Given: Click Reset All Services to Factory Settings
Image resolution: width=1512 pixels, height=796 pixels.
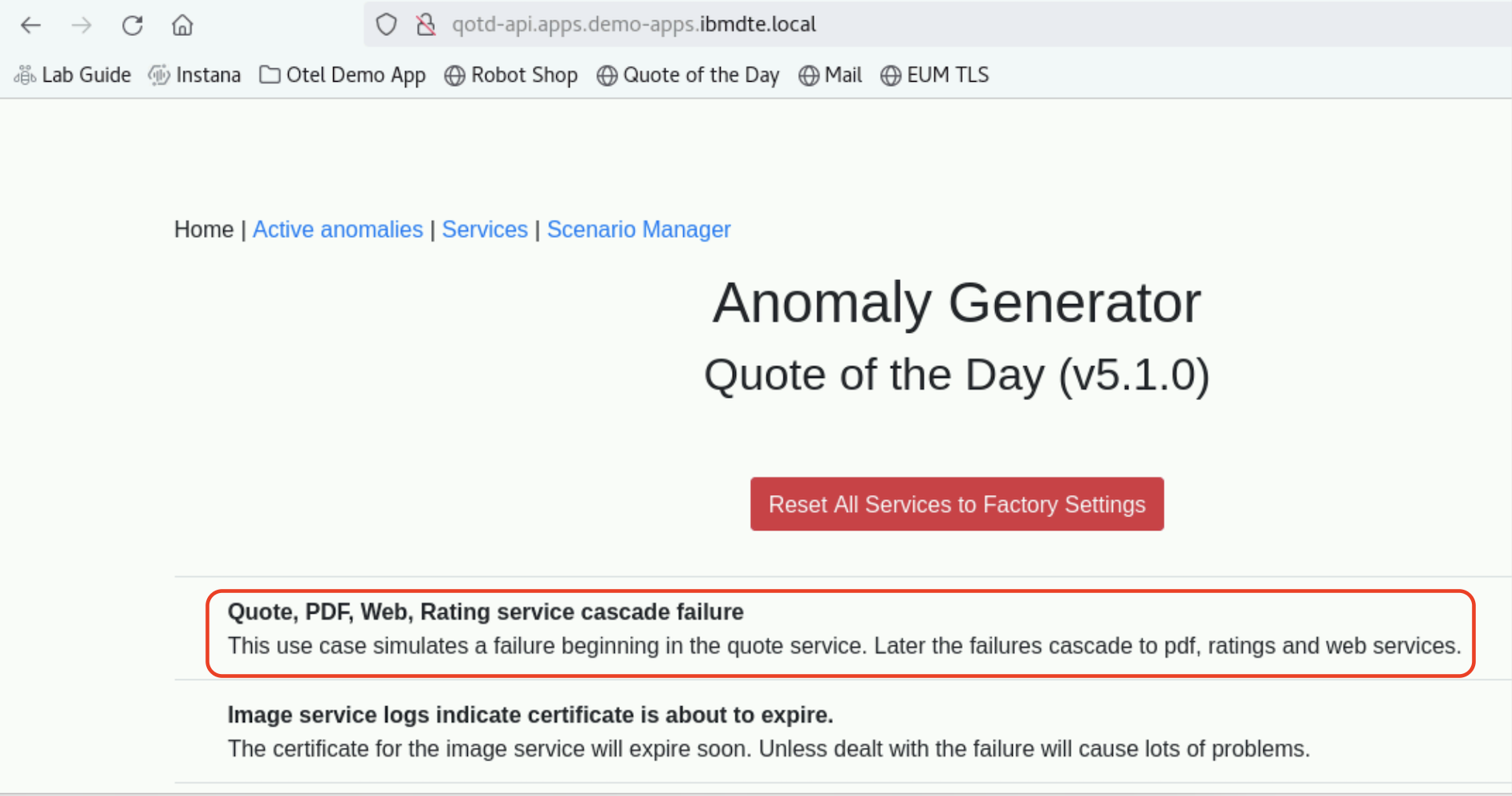Looking at the screenshot, I should click(x=957, y=504).
